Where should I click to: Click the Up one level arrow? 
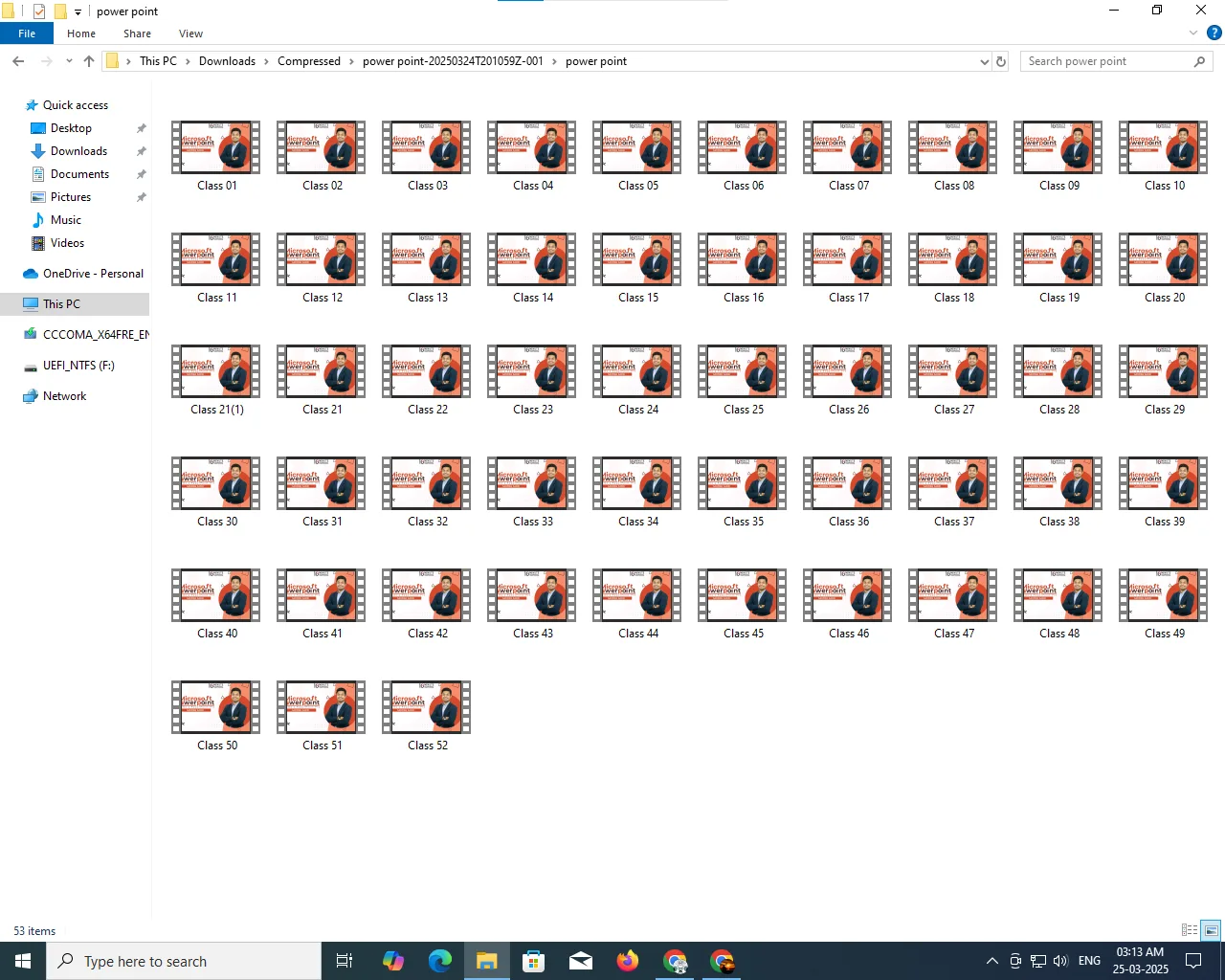point(89,61)
